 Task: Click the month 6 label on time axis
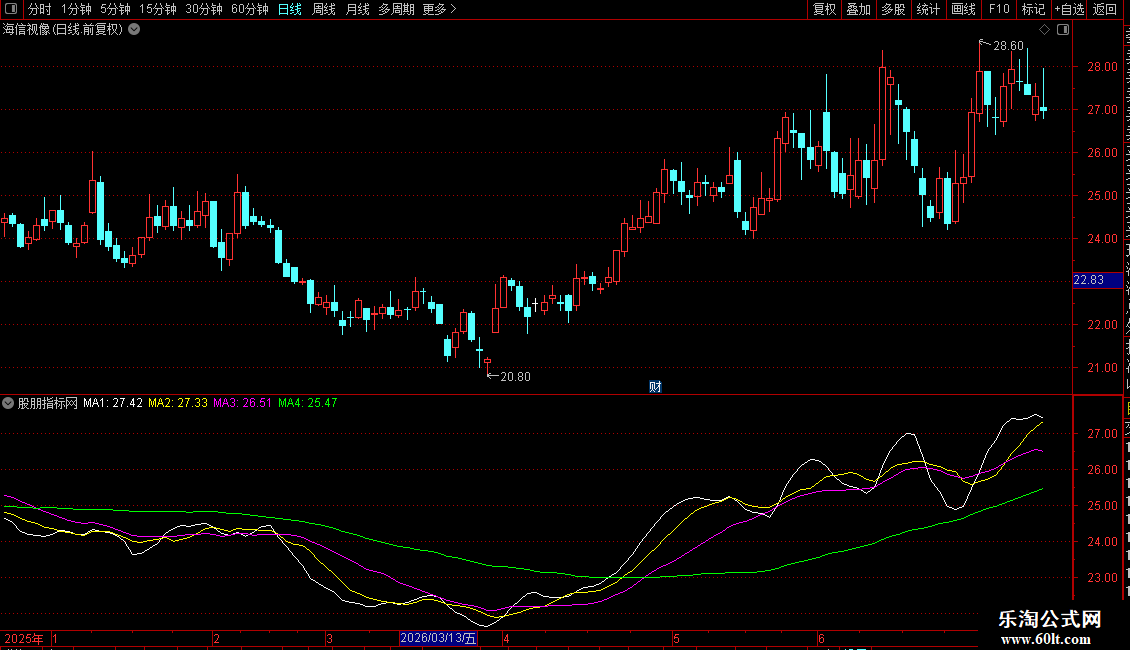pyautogui.click(x=821, y=638)
